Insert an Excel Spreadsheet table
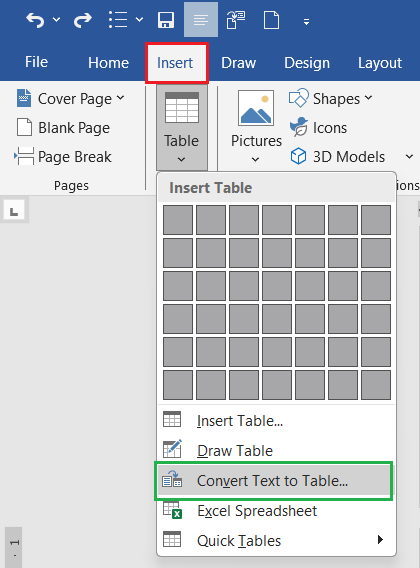Screen dimensions: 420x568 tap(276, 511)
